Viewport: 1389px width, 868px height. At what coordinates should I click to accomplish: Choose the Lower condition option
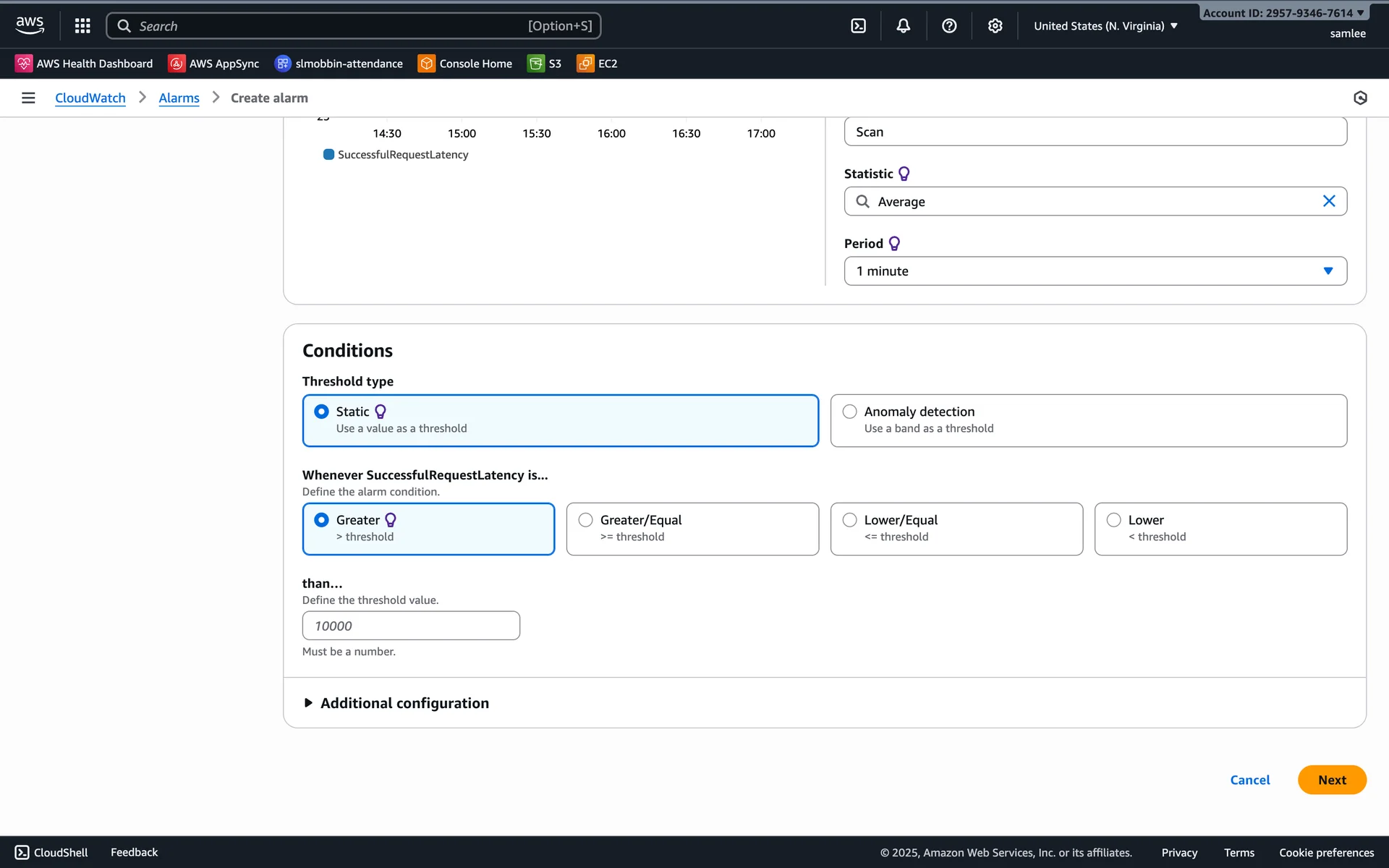(x=1114, y=520)
